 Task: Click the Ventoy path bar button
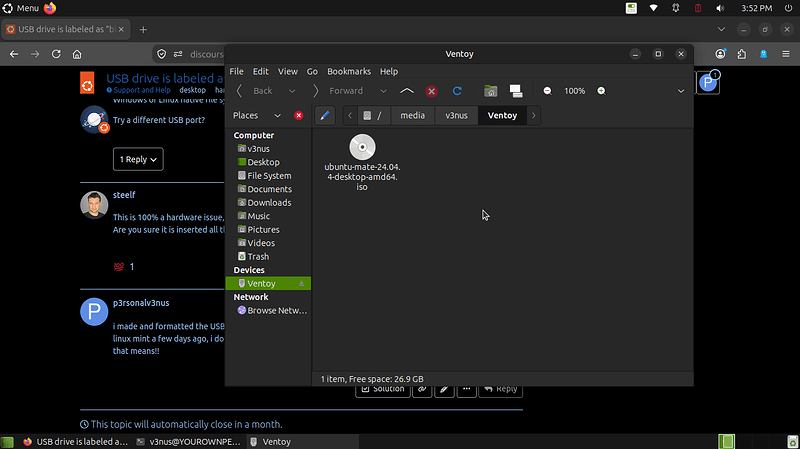tap(502, 115)
